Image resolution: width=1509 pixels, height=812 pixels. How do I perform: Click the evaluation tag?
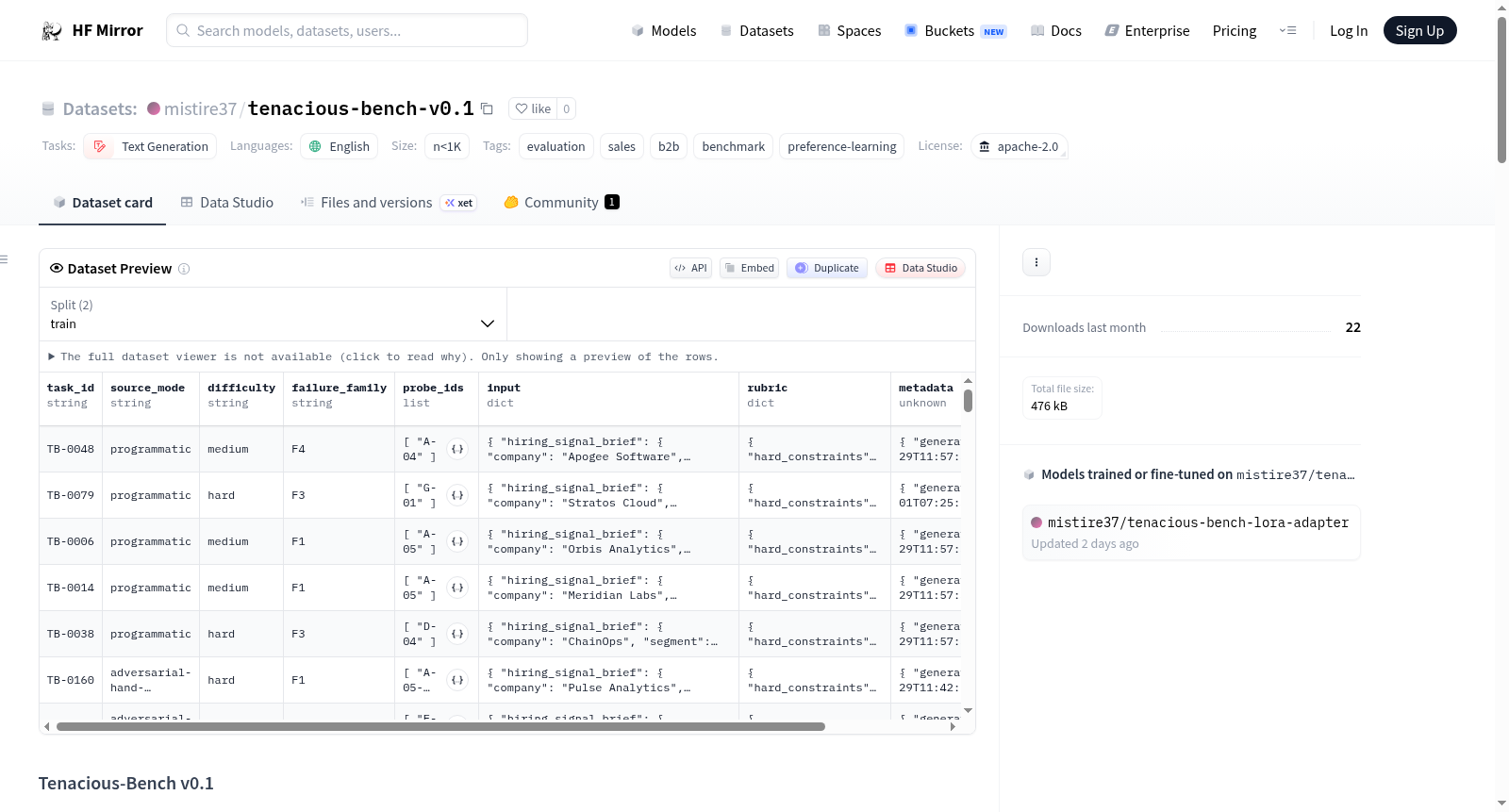pyautogui.click(x=556, y=146)
